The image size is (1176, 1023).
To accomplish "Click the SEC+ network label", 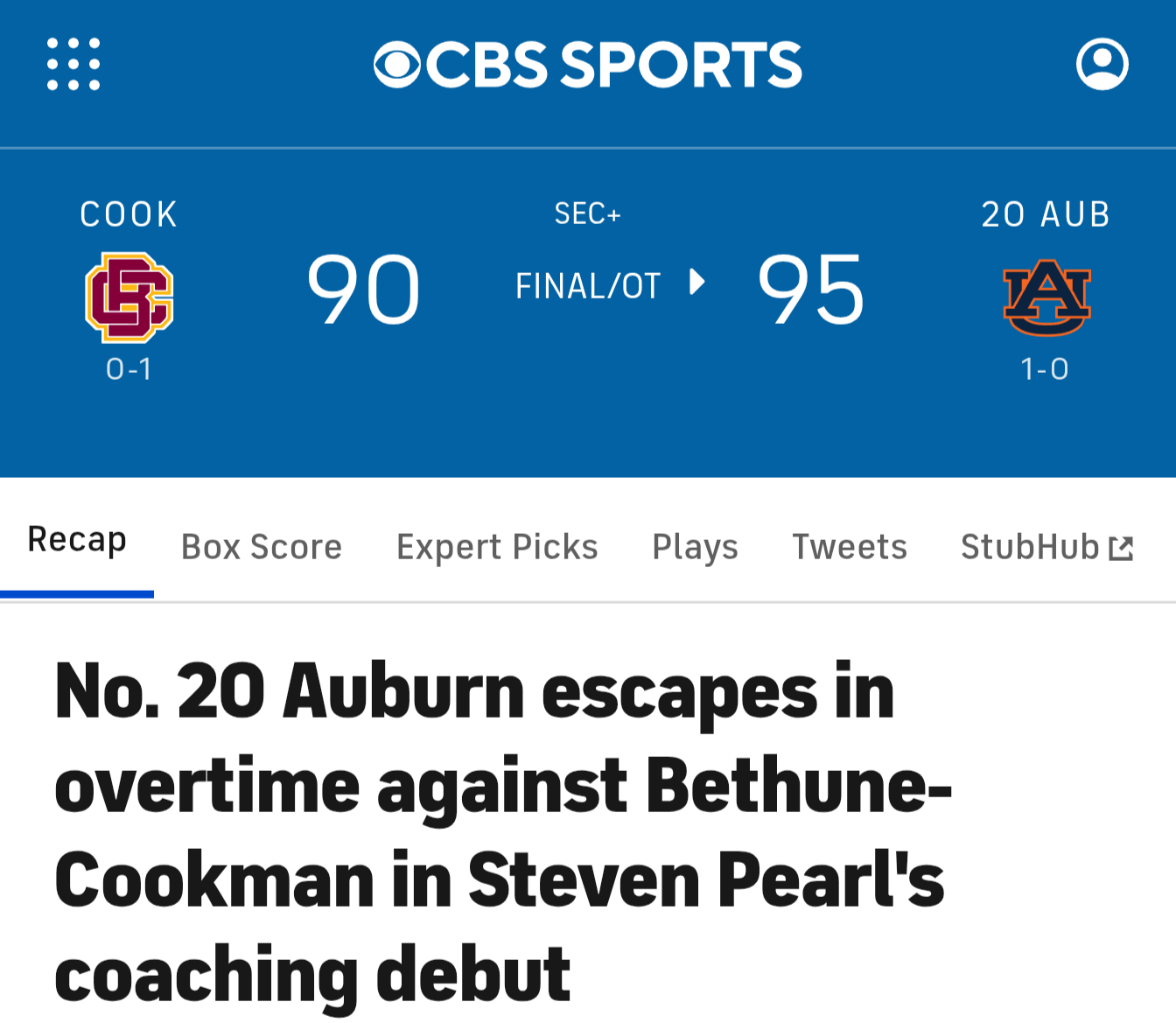I will pos(587,214).
